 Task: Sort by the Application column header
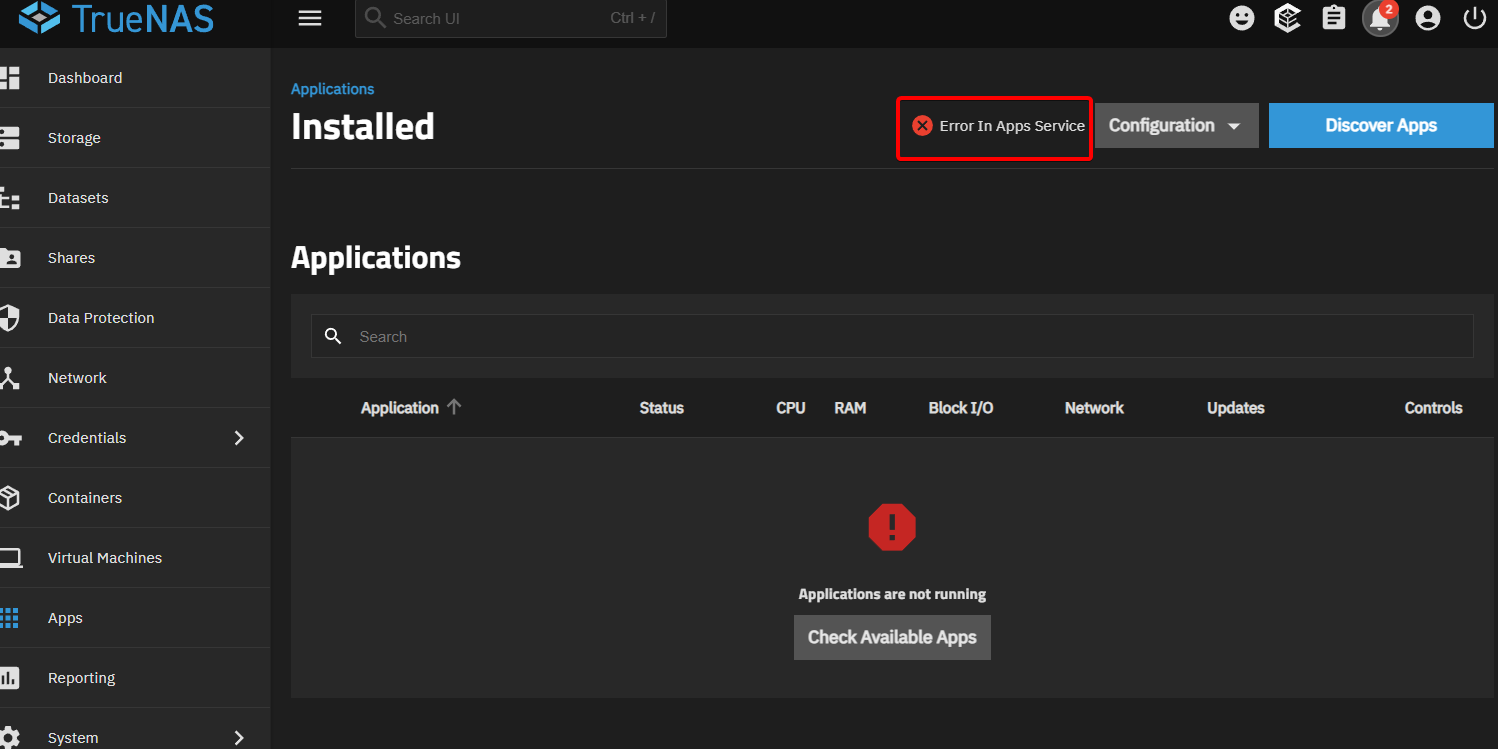click(400, 408)
